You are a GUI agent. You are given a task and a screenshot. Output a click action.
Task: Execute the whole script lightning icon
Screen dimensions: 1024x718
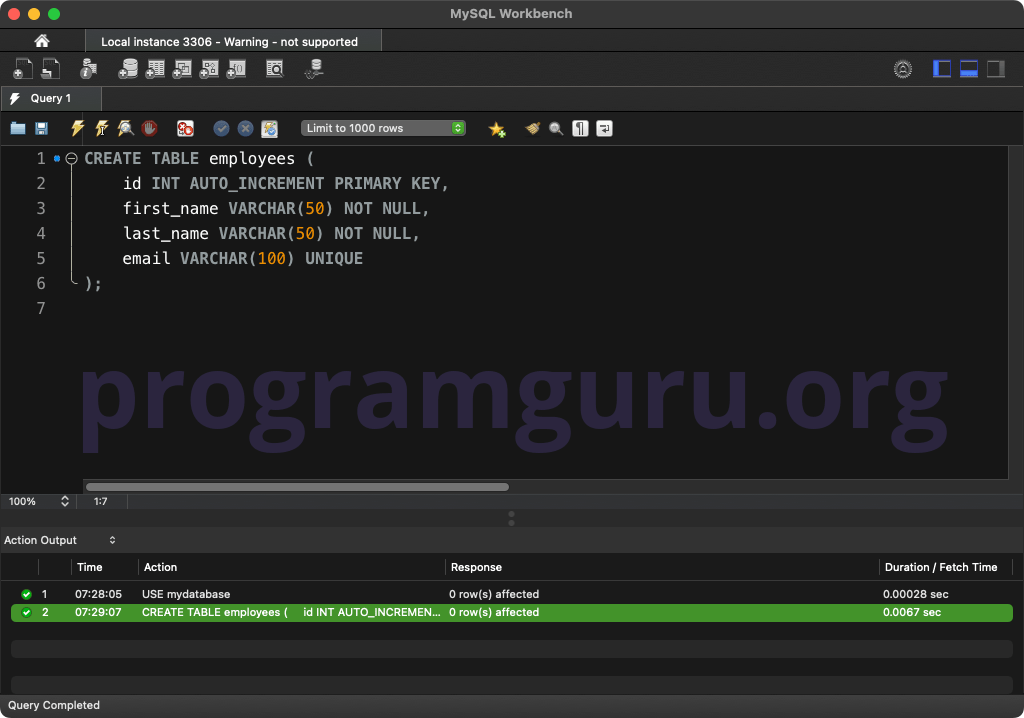click(x=77, y=128)
